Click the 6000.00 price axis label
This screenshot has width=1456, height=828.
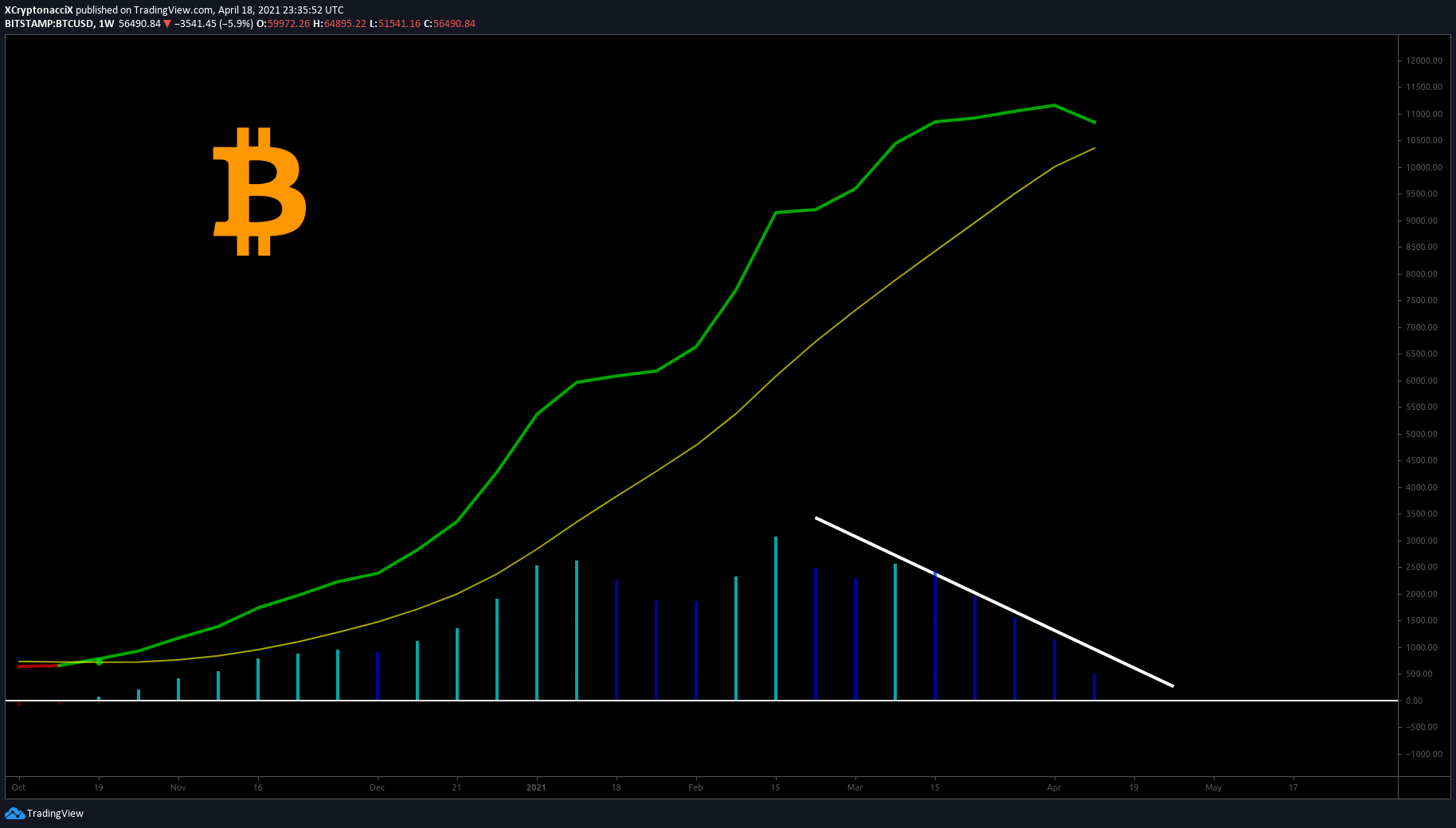1422,381
